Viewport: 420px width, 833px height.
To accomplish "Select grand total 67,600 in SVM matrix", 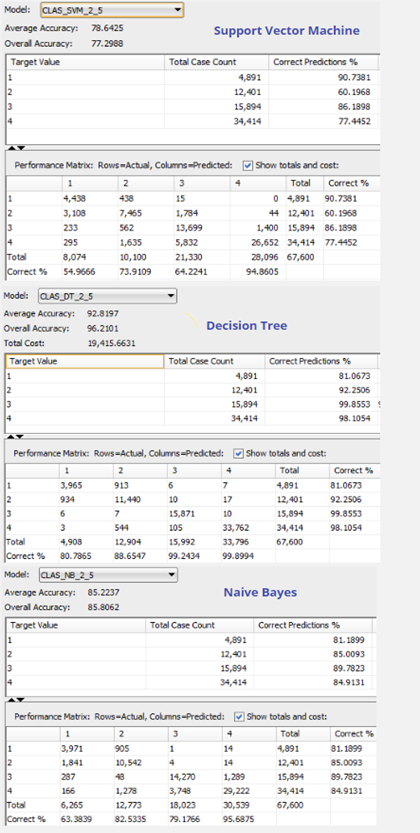I will point(301,257).
